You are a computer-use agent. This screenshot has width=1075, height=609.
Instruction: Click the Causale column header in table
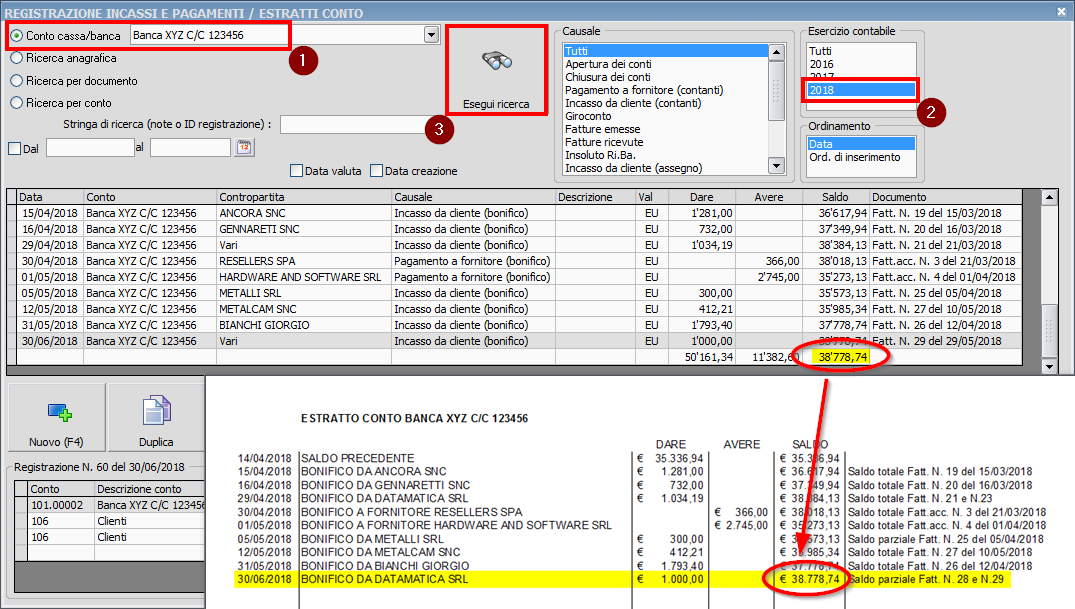point(473,197)
